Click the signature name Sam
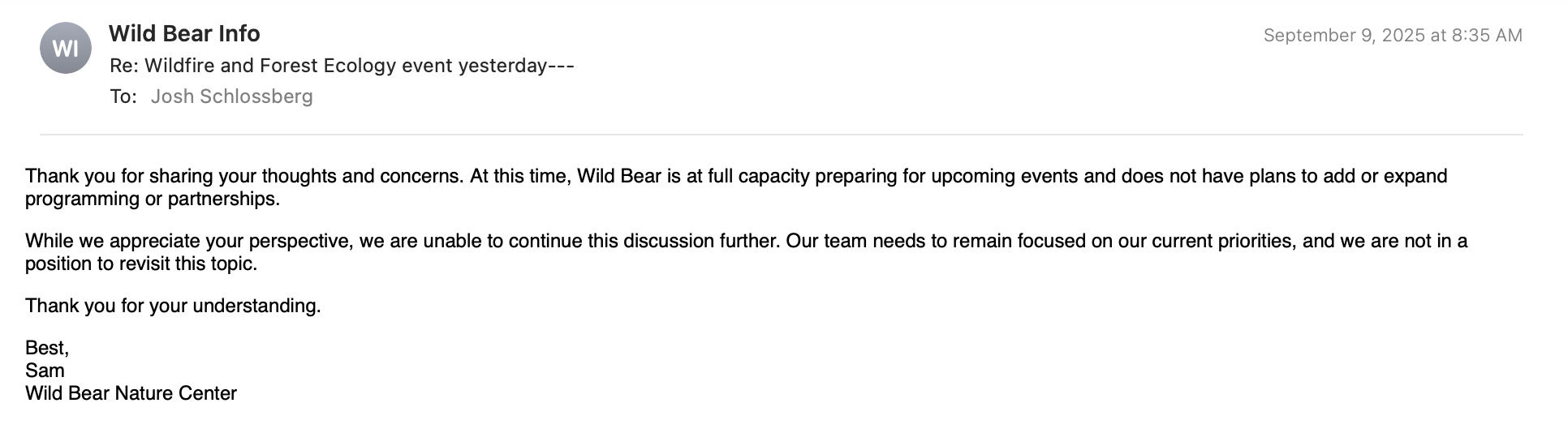This screenshot has width=1568, height=433. click(45, 371)
